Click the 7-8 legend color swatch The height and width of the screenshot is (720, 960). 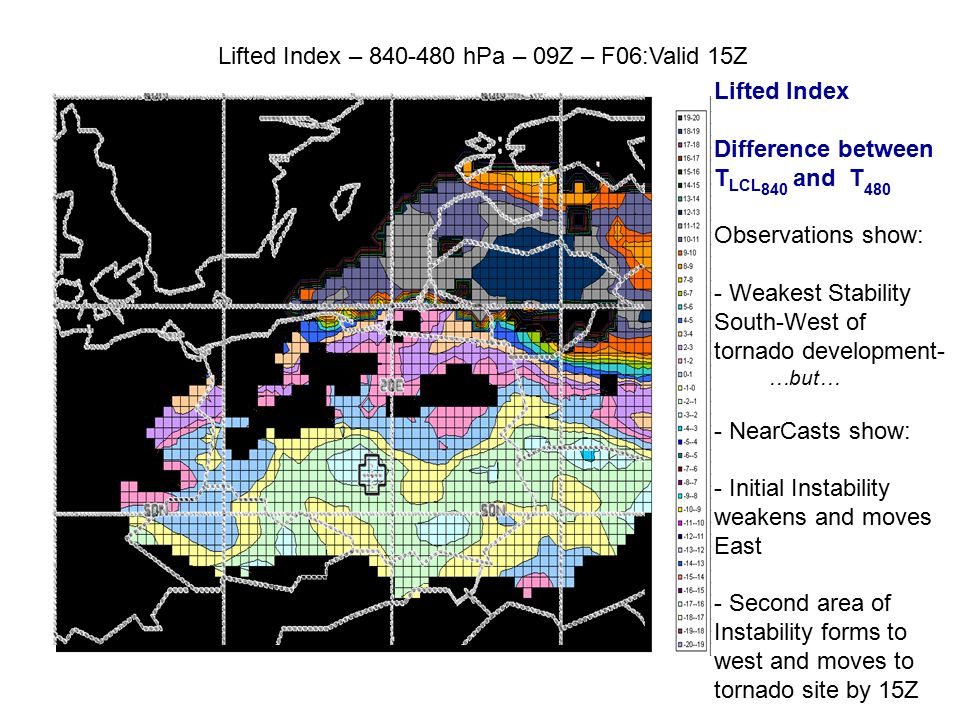[x=680, y=279]
